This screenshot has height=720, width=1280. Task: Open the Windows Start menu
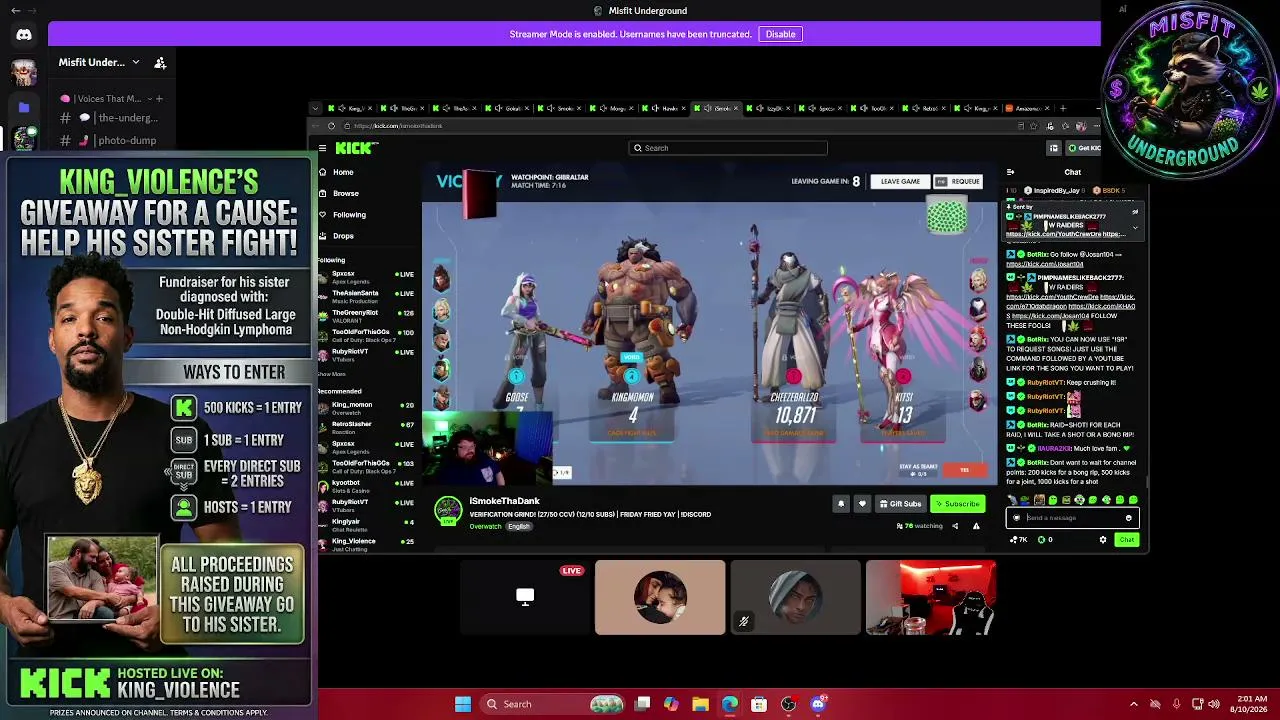tap(463, 704)
